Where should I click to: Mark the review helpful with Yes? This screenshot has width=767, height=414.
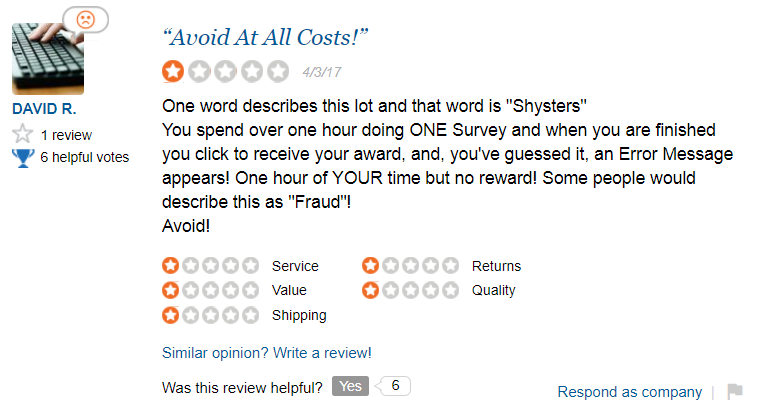[x=350, y=386]
